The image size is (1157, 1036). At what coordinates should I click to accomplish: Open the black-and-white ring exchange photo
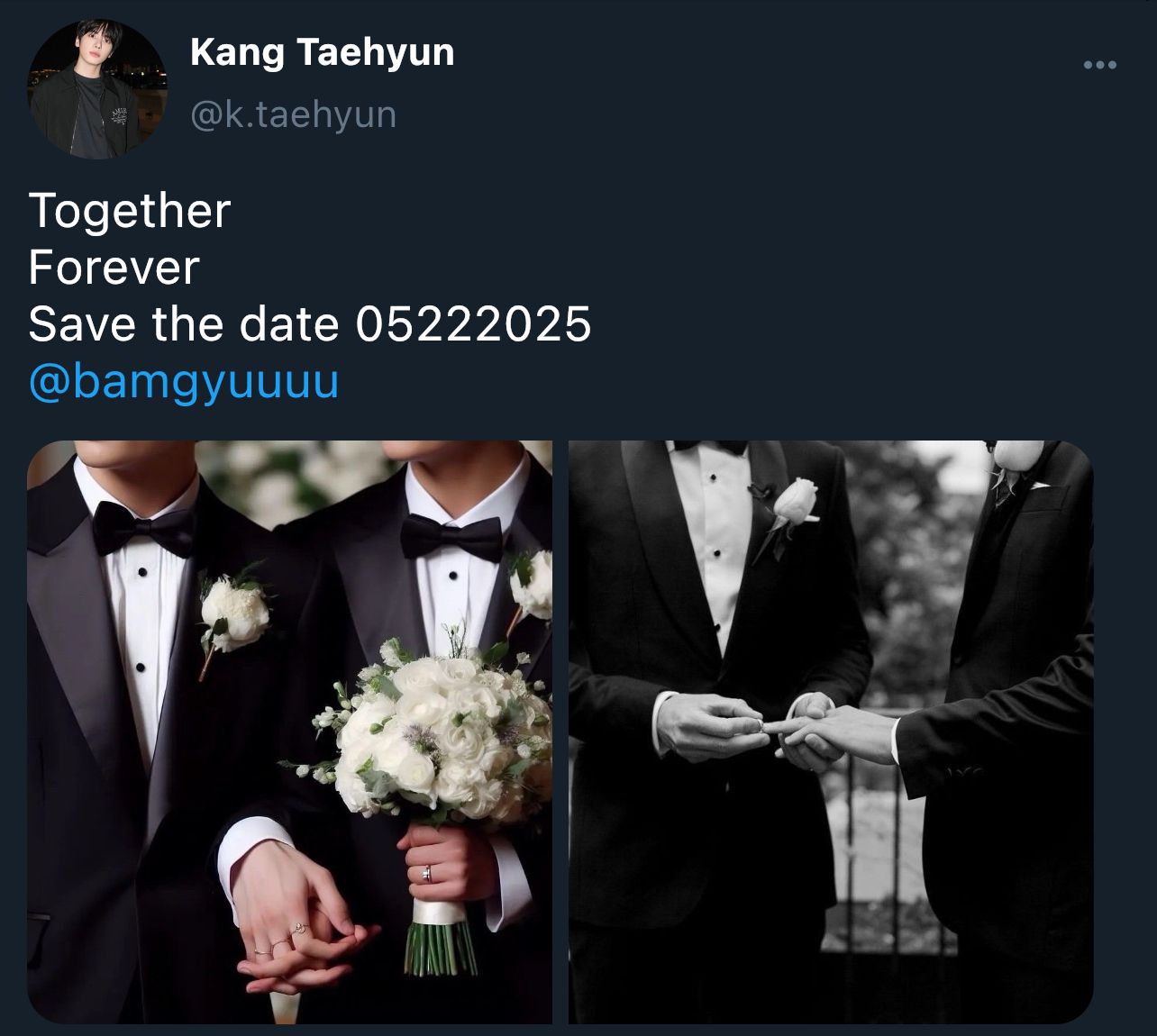click(831, 732)
